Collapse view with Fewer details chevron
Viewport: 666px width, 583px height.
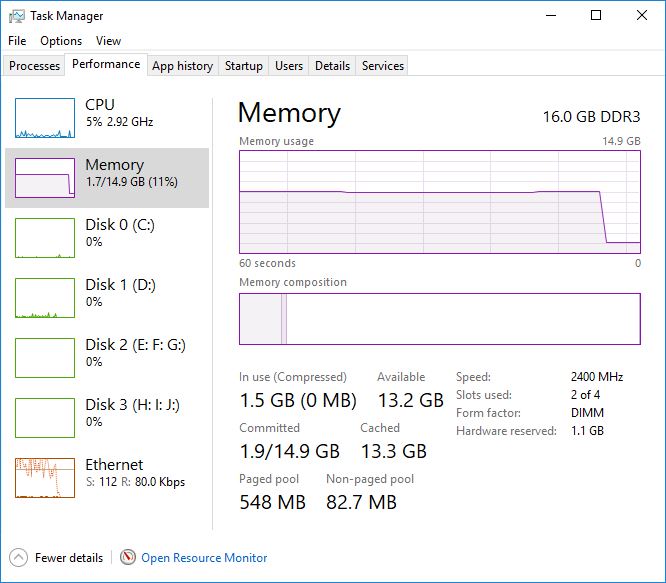point(18,557)
